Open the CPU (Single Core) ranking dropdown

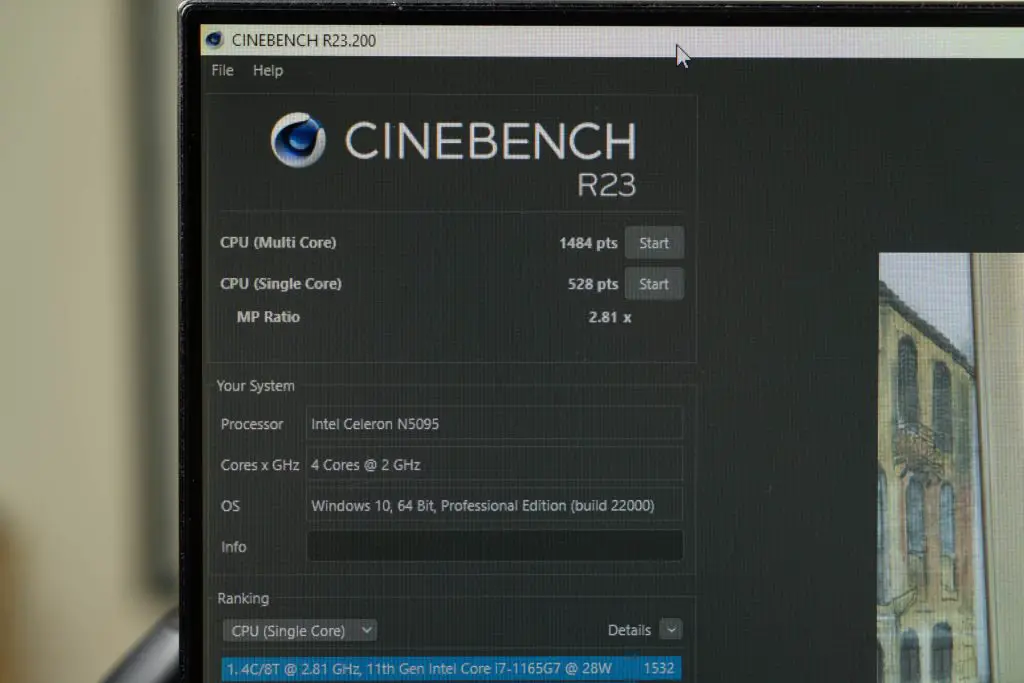point(300,631)
